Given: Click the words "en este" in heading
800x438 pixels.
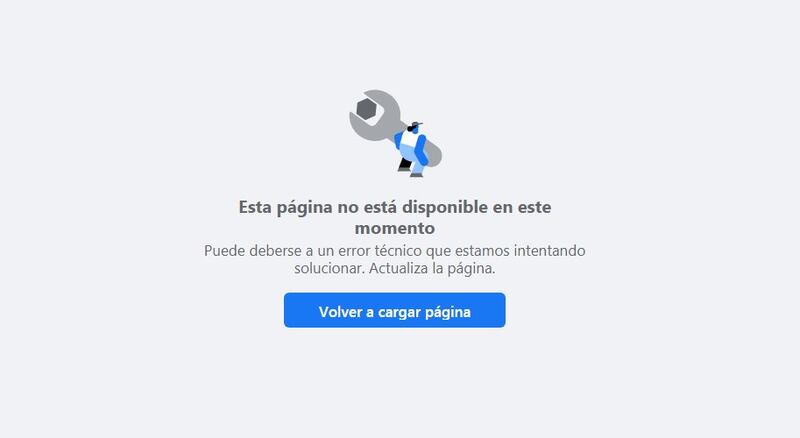Looking at the screenshot, I should (x=521, y=207).
